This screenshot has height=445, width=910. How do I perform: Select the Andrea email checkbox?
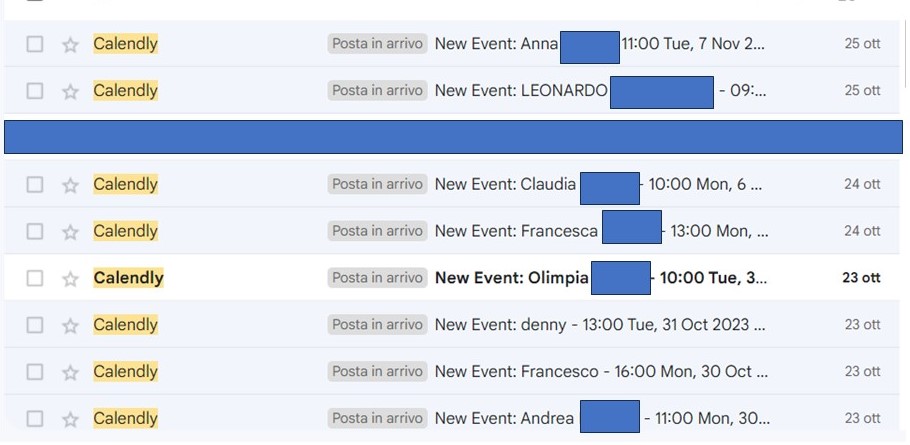[x=35, y=419]
